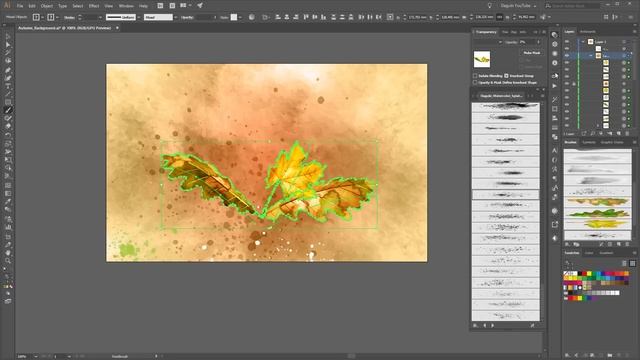Select the Rectangle tool
The height and width of the screenshot is (360, 640).
point(8,102)
